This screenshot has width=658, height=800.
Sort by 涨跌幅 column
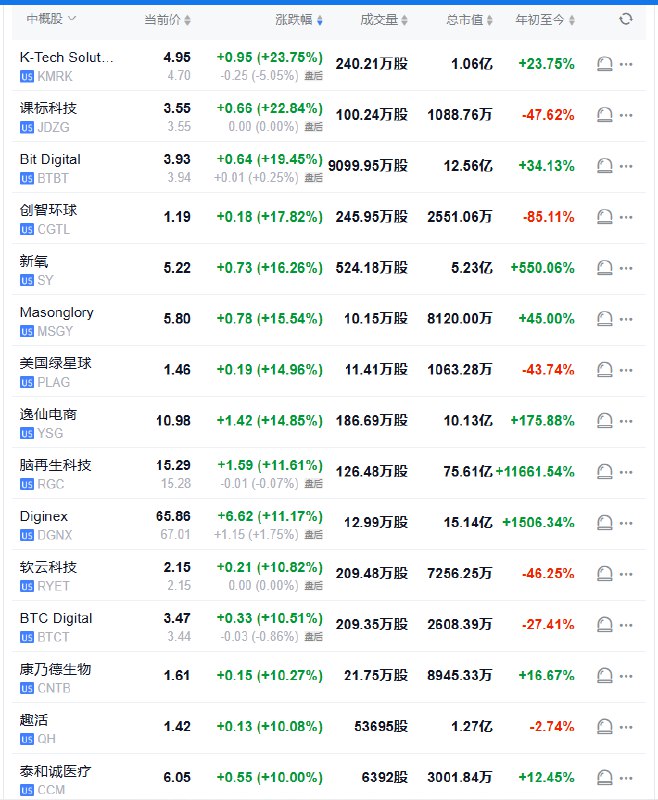click(x=299, y=20)
